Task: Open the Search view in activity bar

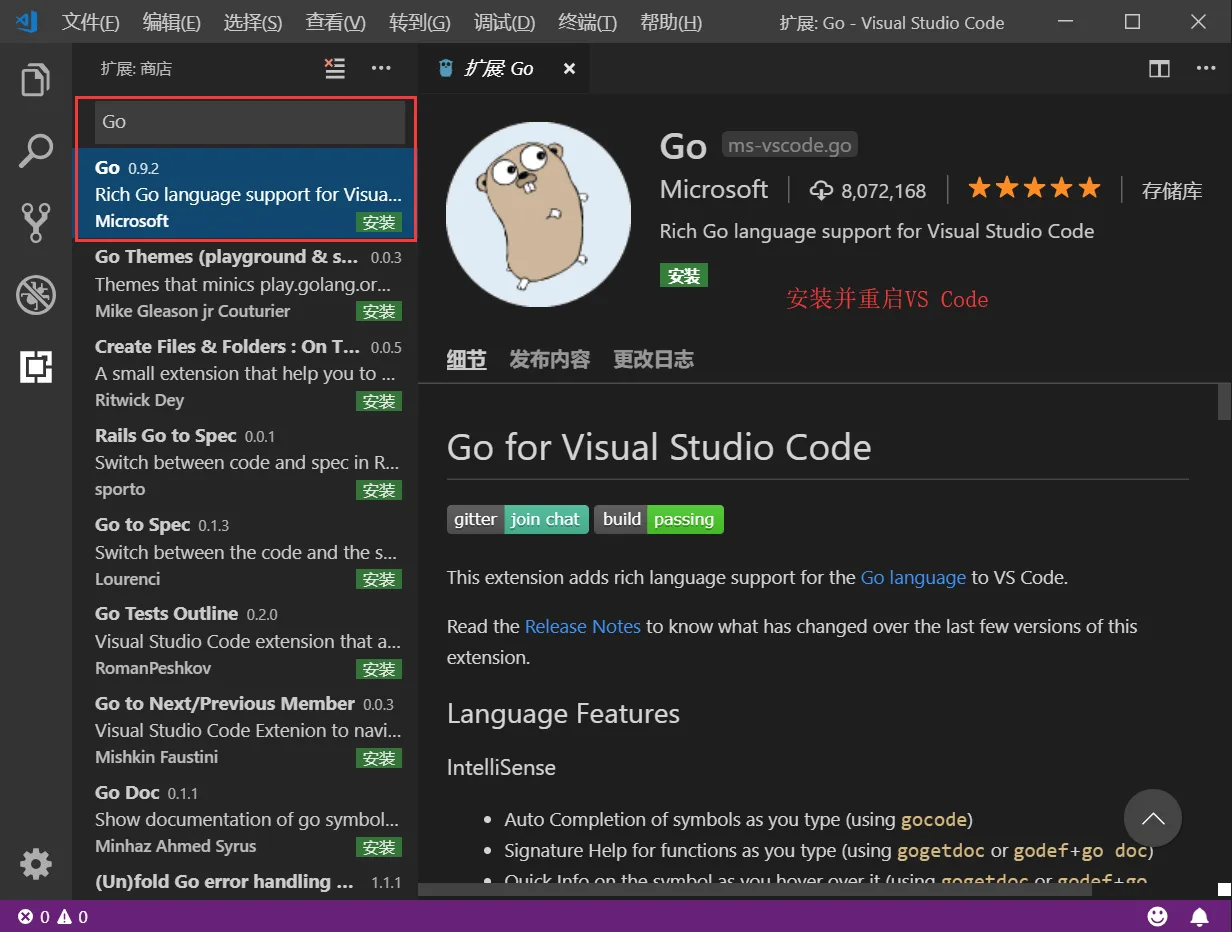Action: [x=36, y=151]
